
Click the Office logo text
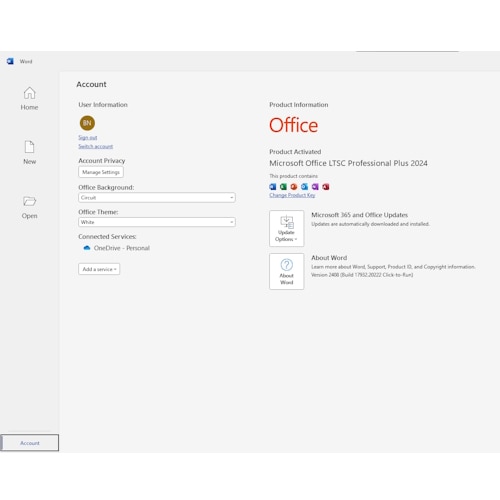click(293, 125)
